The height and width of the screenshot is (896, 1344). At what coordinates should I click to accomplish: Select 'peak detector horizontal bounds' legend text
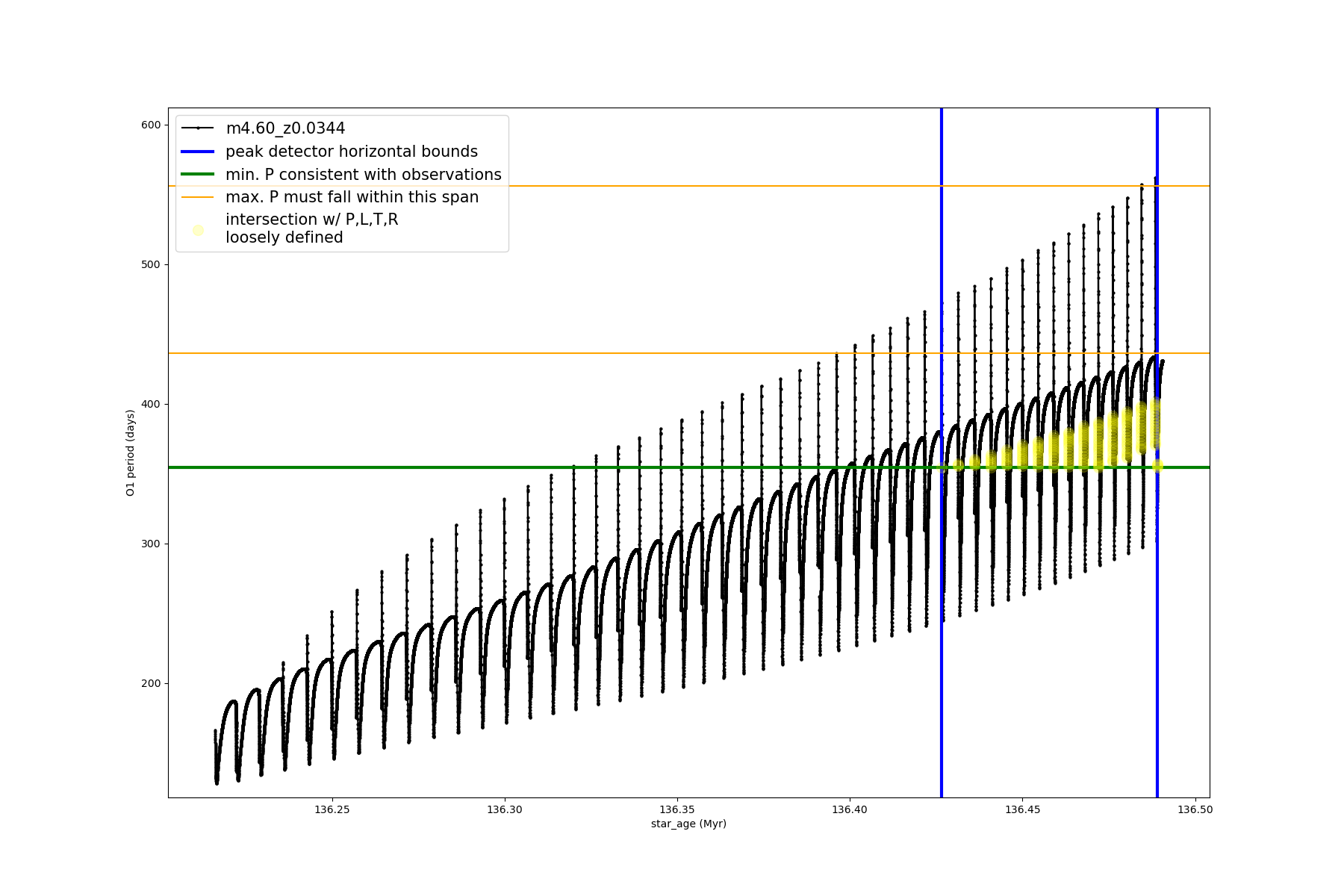351,152
